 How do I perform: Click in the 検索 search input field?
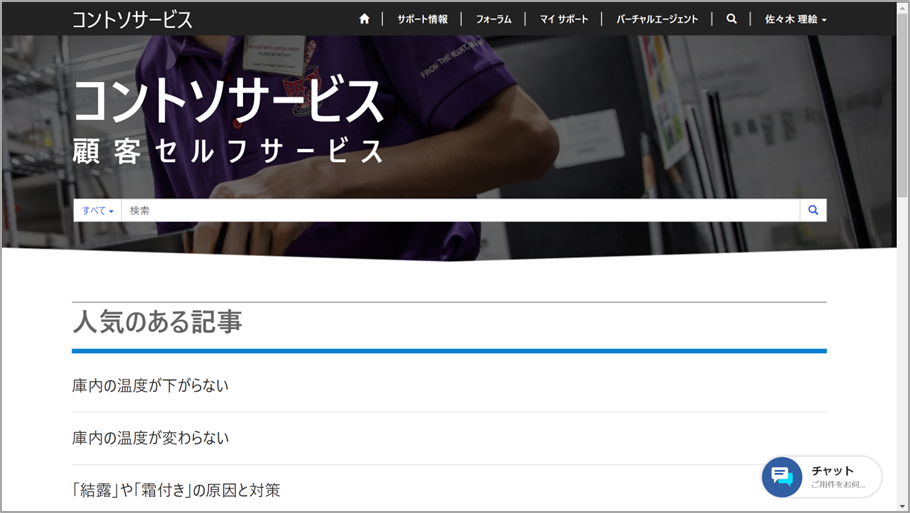tap(460, 210)
